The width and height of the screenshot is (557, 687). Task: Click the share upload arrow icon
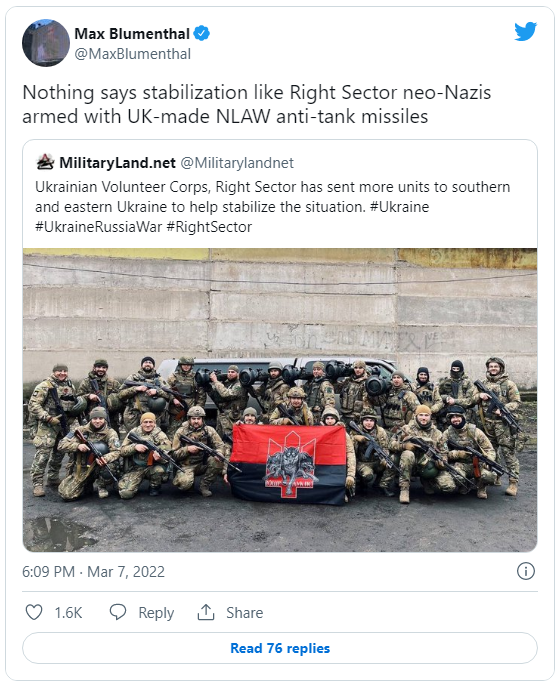point(206,612)
